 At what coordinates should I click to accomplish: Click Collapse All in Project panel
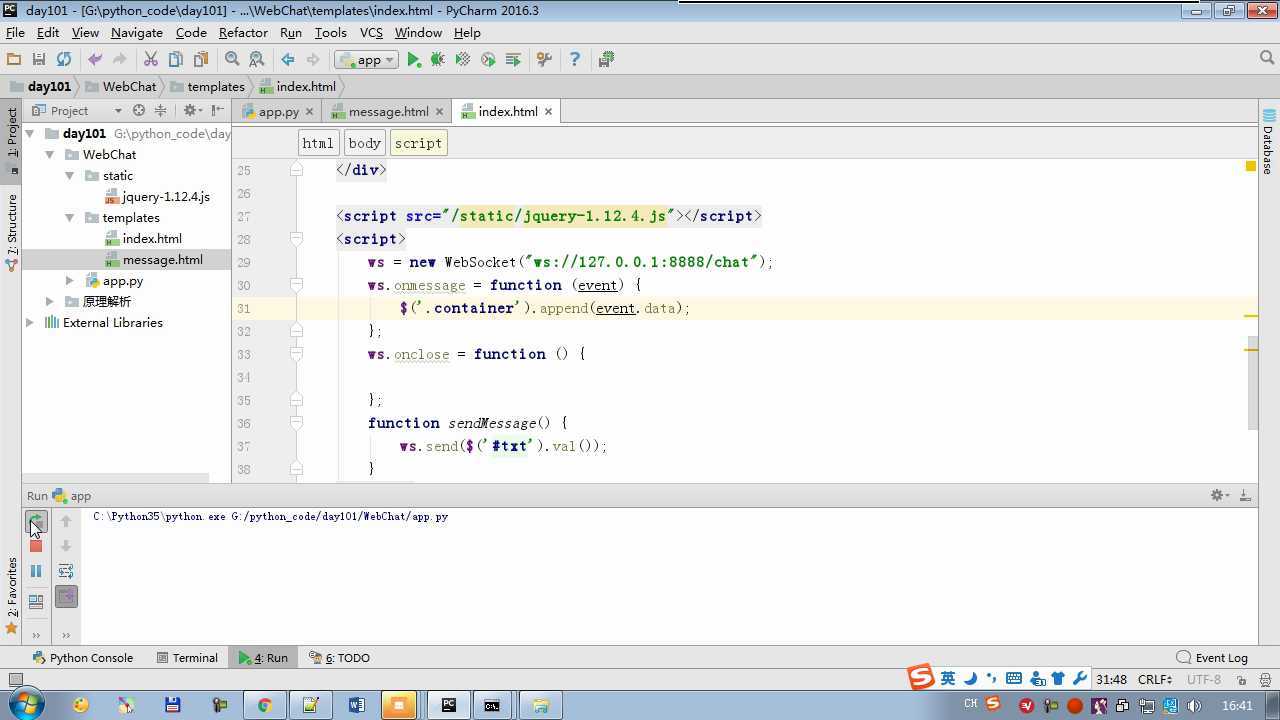coord(160,111)
